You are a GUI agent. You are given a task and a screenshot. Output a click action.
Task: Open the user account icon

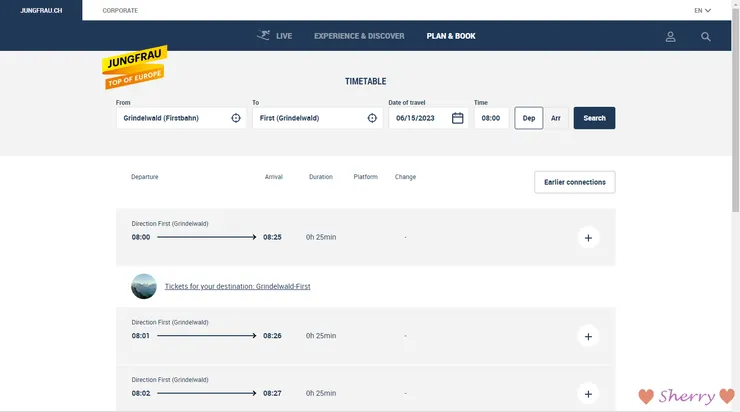point(670,36)
